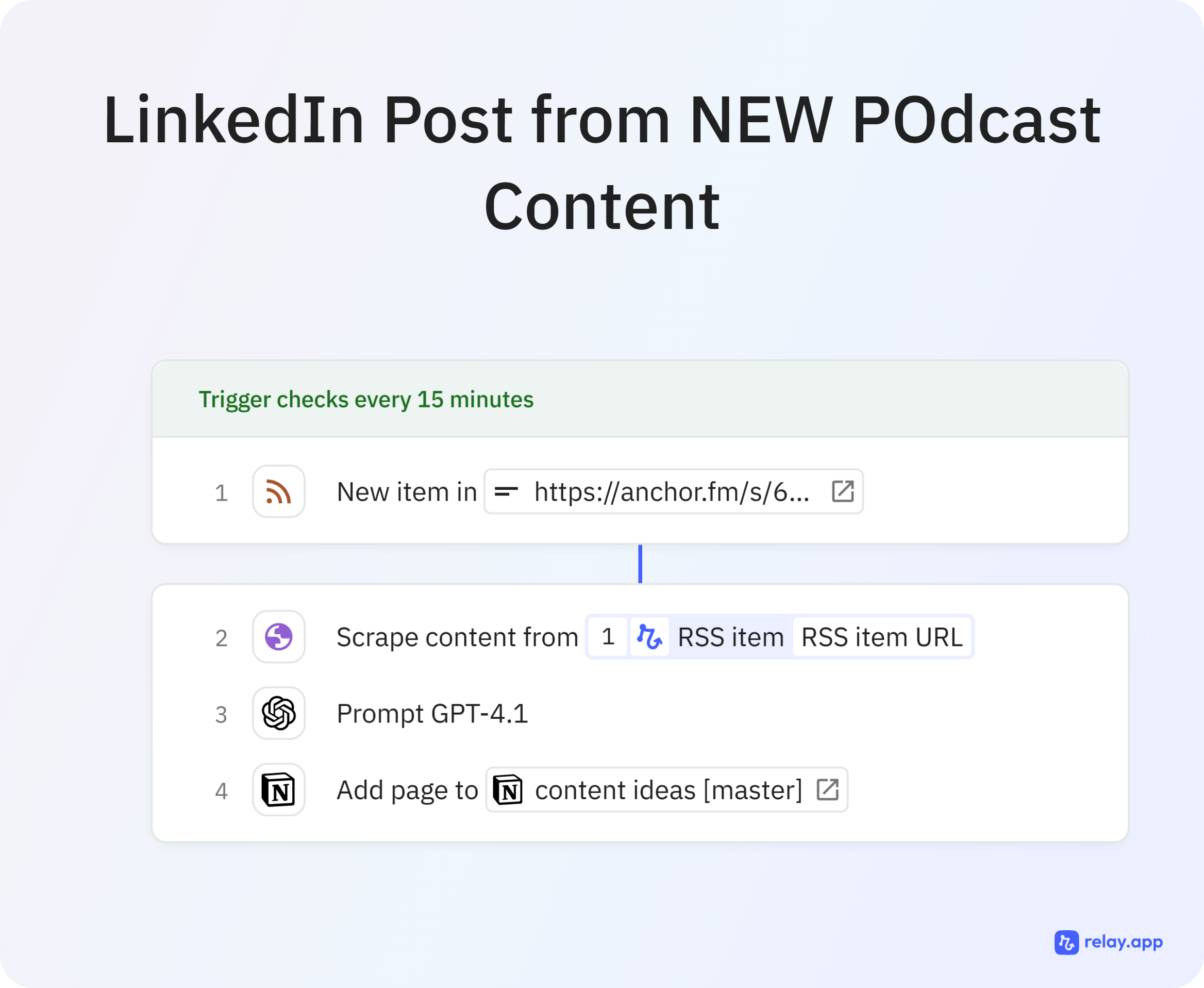Open external link beside the anchor.fm URL
Image resolution: width=1204 pixels, height=988 pixels.
click(x=842, y=491)
